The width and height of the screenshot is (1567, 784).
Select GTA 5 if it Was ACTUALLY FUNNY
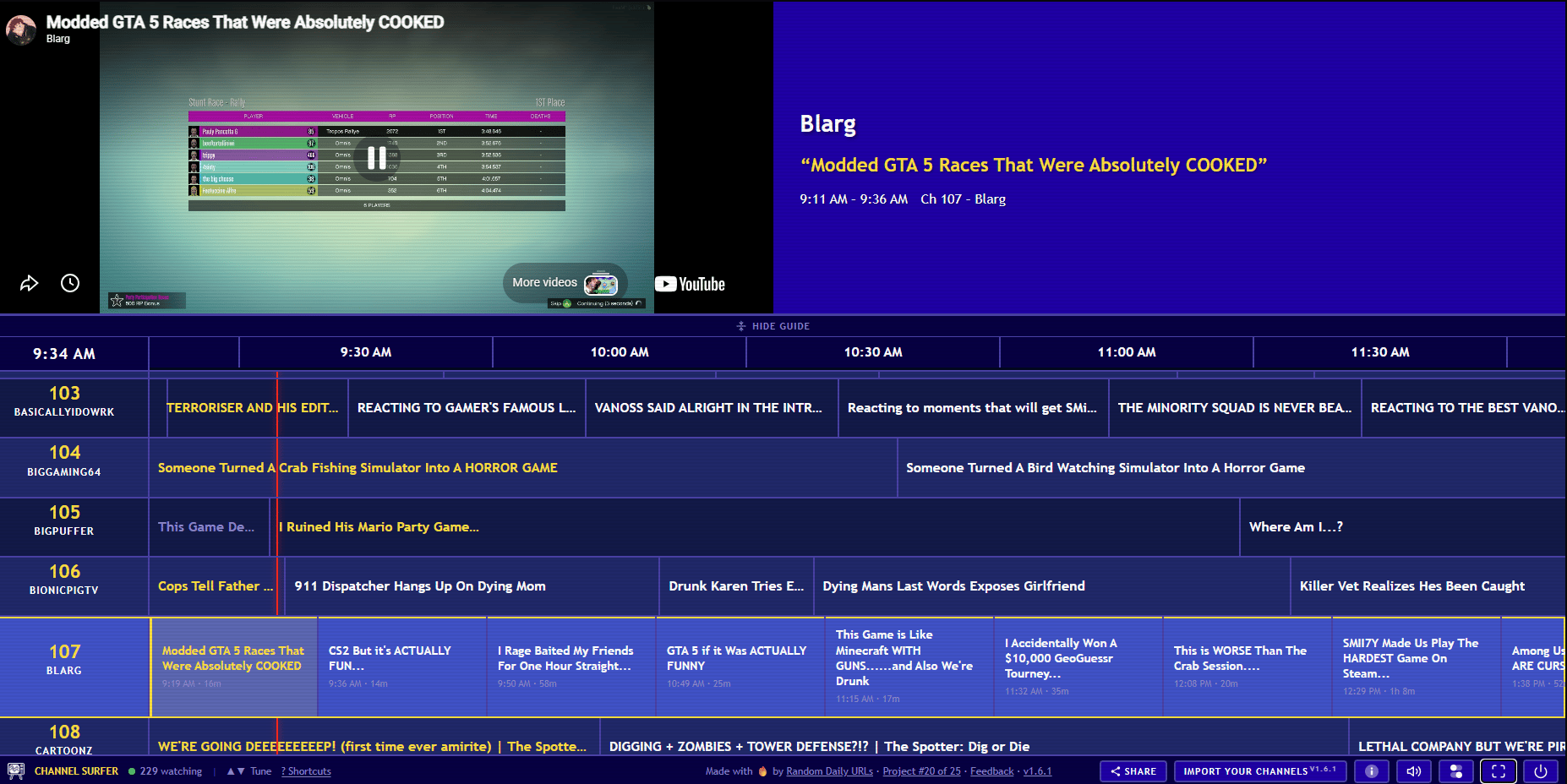click(741, 667)
